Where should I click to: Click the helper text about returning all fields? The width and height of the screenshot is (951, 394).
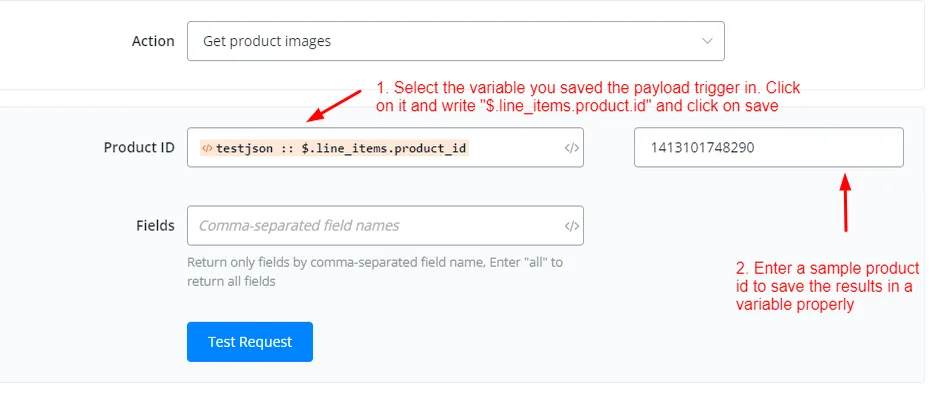point(375,272)
